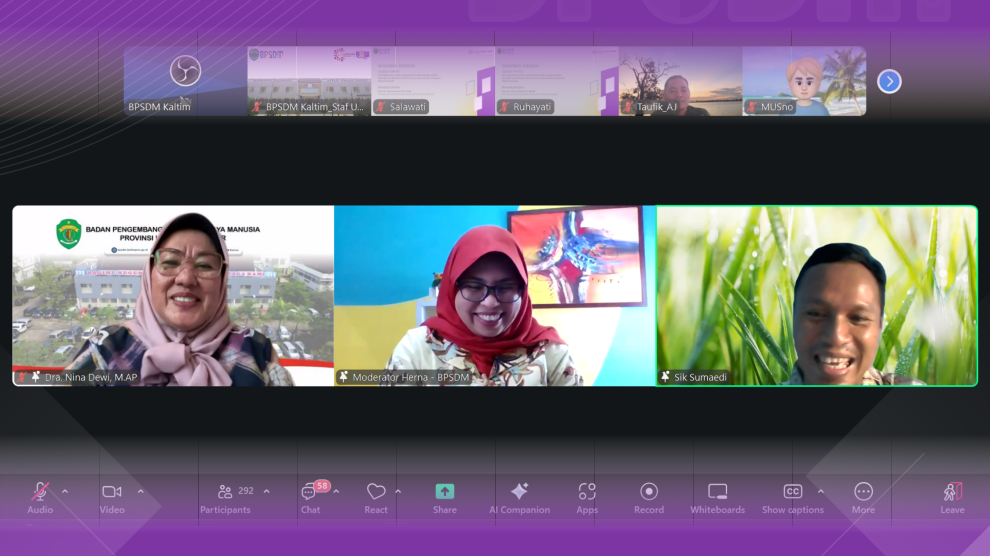Click the React heart icon
The height and width of the screenshot is (556, 990).
click(x=376, y=495)
